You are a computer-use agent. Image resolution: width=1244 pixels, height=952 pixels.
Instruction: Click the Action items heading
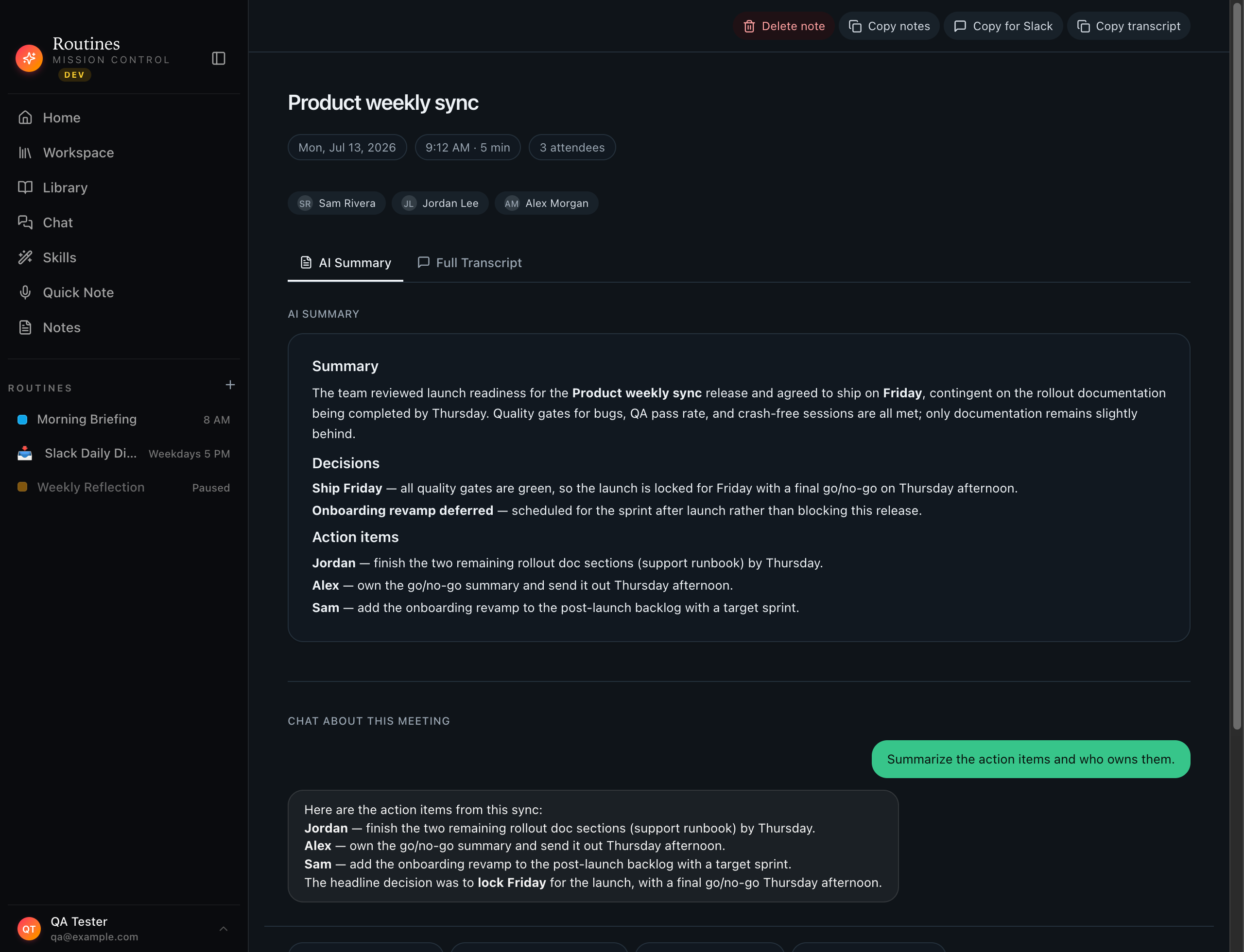pos(356,537)
